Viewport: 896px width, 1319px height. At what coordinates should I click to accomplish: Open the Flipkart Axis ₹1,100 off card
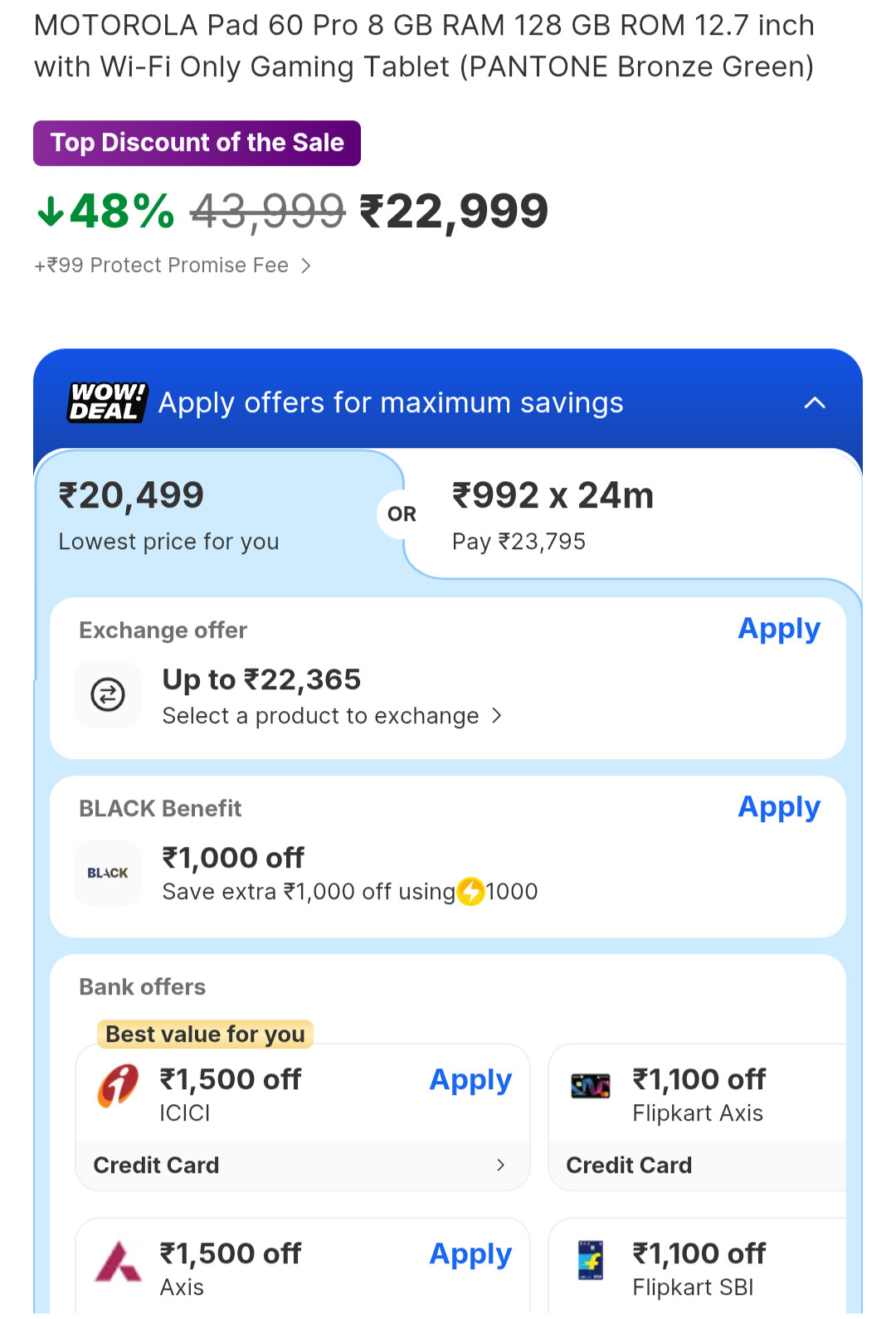pos(699,1095)
